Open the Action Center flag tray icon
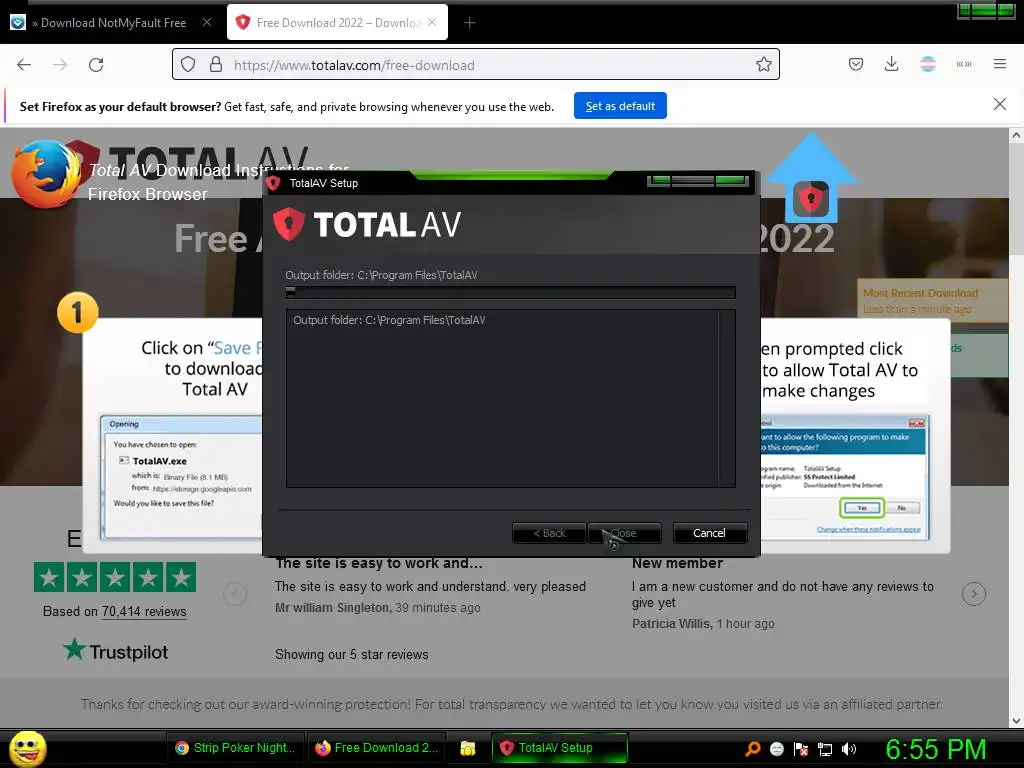The height and width of the screenshot is (768, 1024). pyautogui.click(x=801, y=749)
